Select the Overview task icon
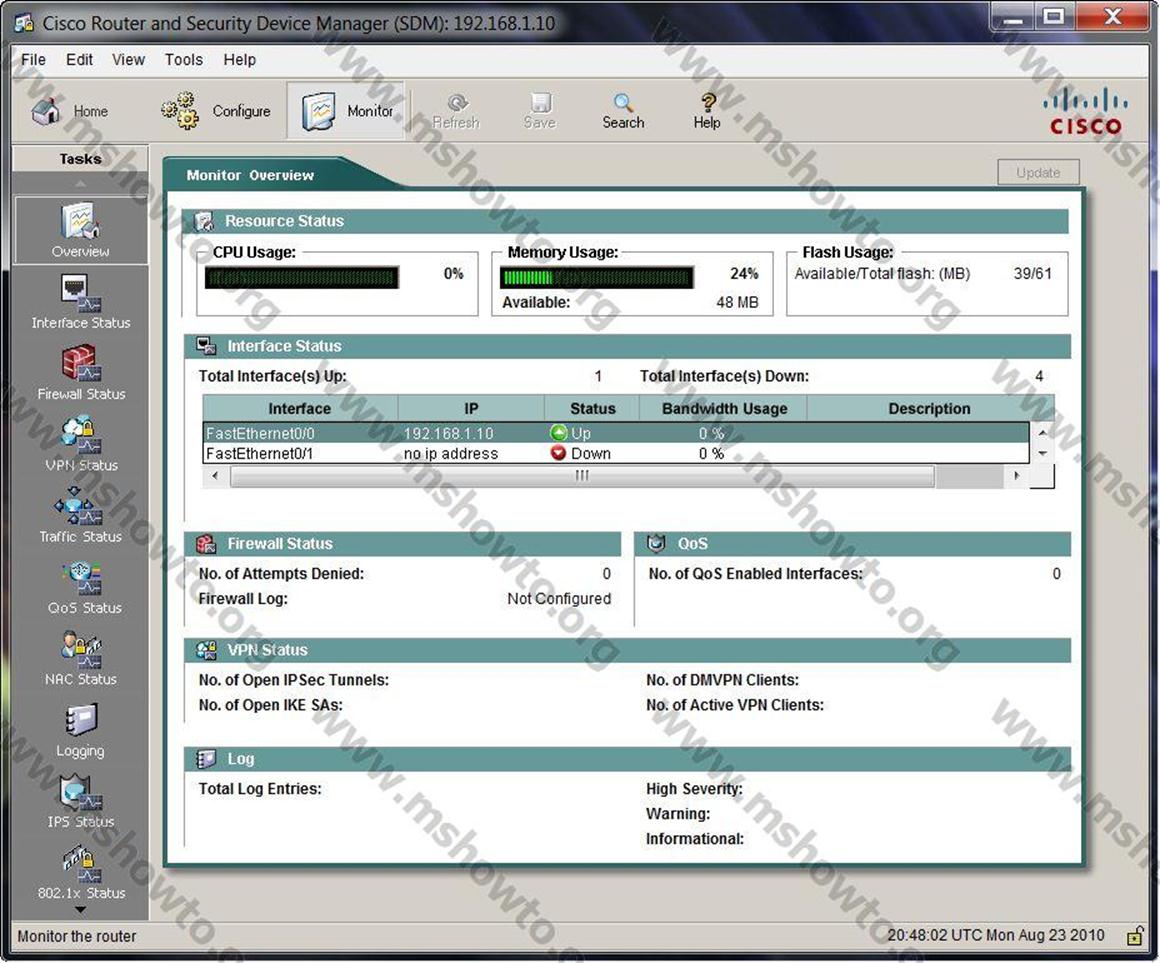Viewport: 1160px width, 963px height. coord(81,230)
